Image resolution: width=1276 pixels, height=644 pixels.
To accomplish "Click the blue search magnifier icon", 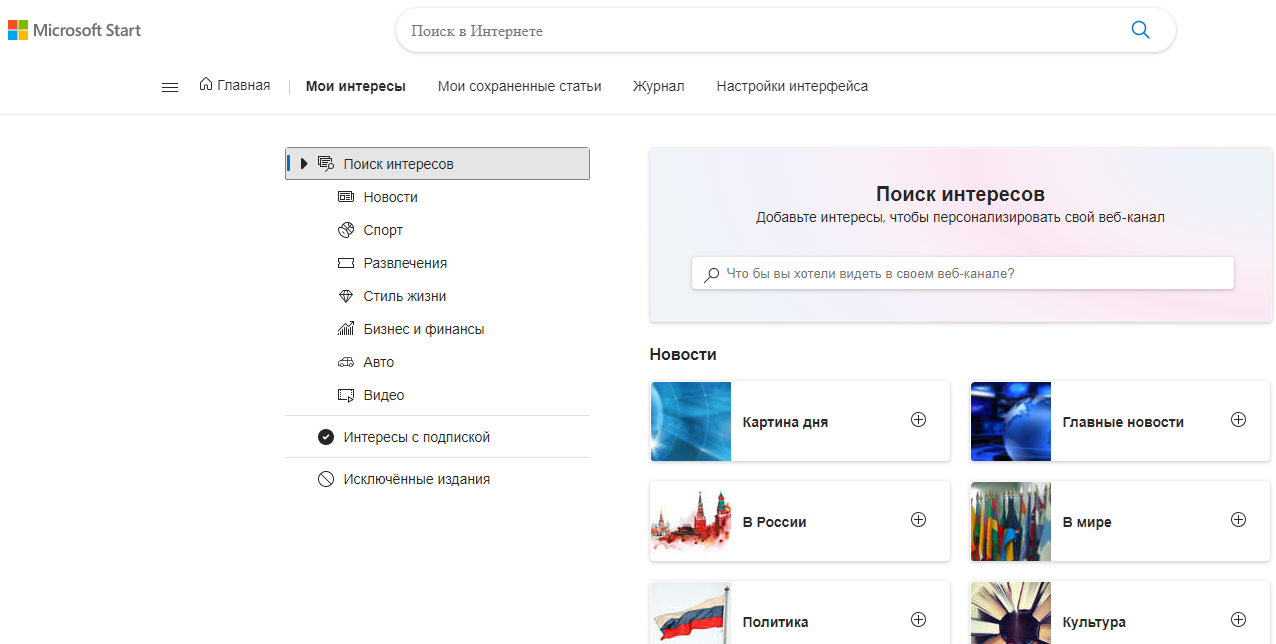I will (1140, 30).
